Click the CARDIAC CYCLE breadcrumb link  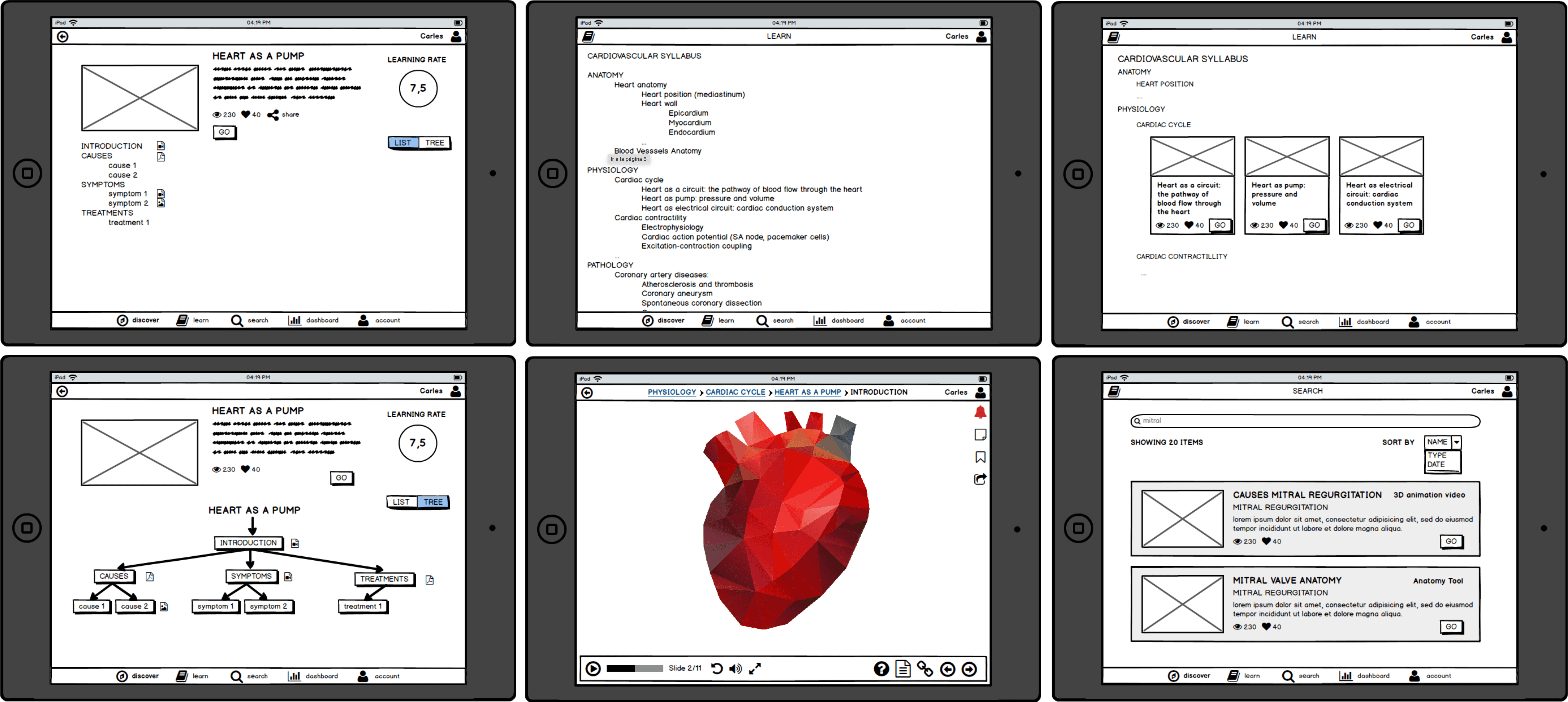[735, 392]
